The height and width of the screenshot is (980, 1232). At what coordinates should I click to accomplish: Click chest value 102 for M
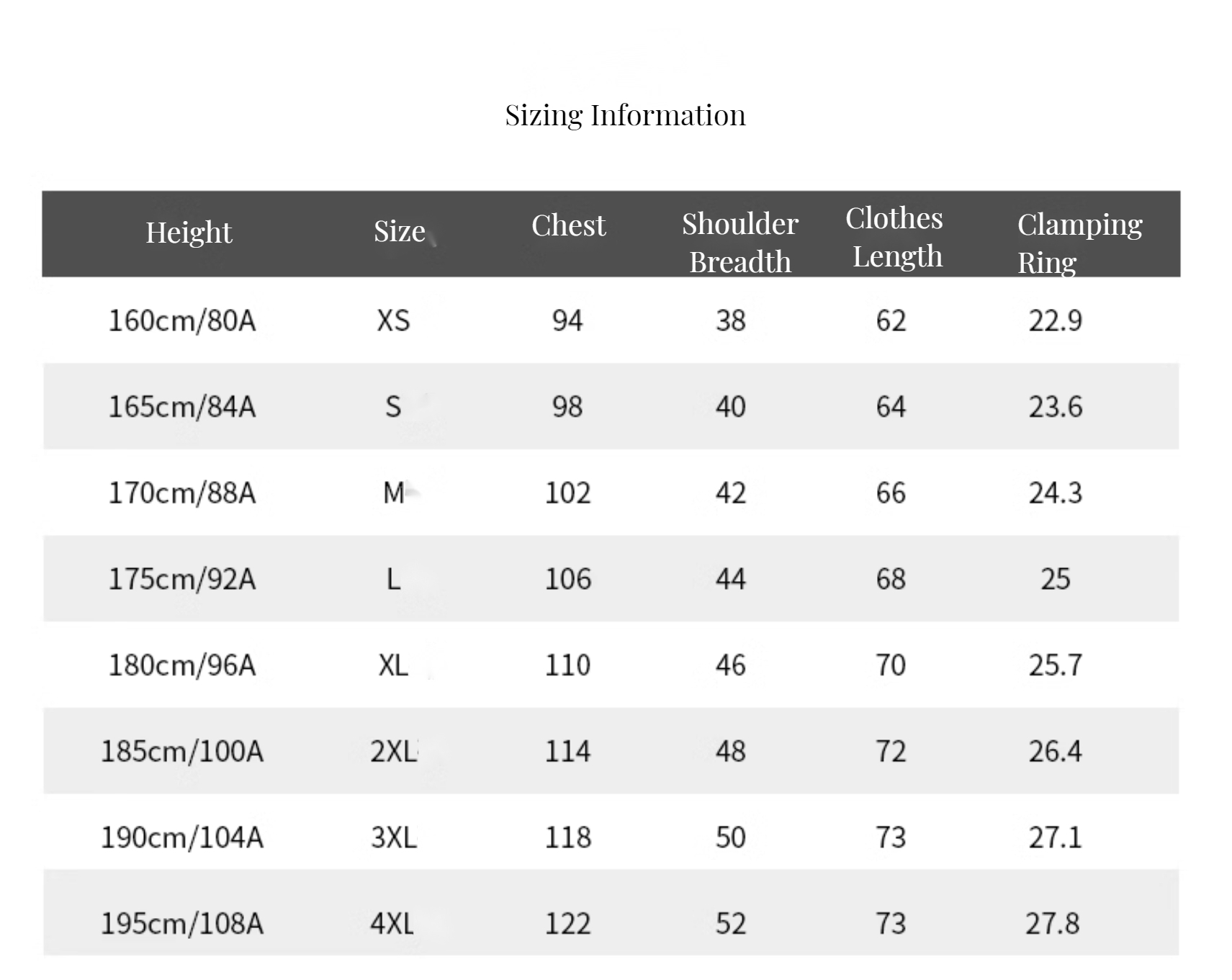pos(568,493)
